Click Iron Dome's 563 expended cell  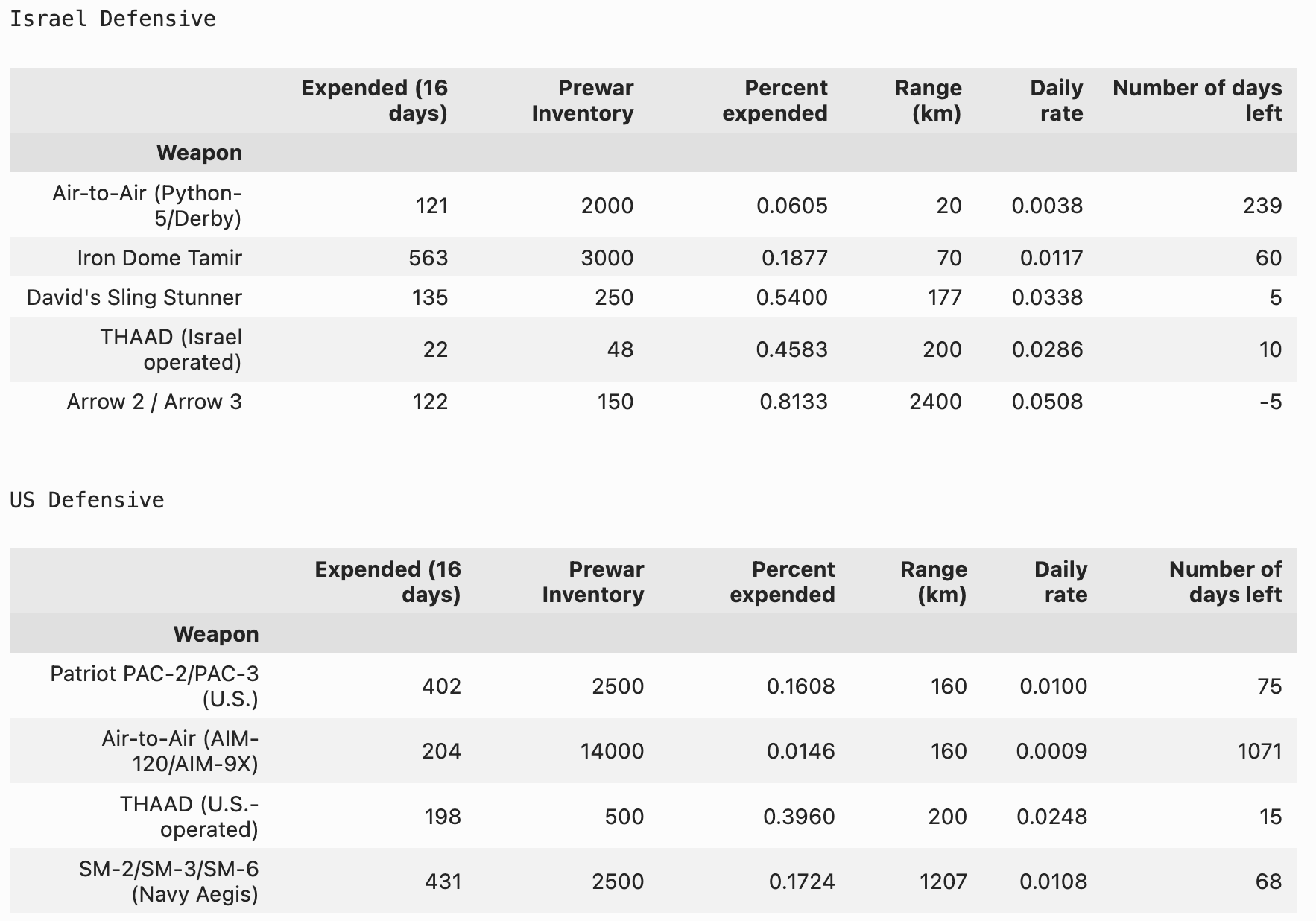click(x=428, y=258)
